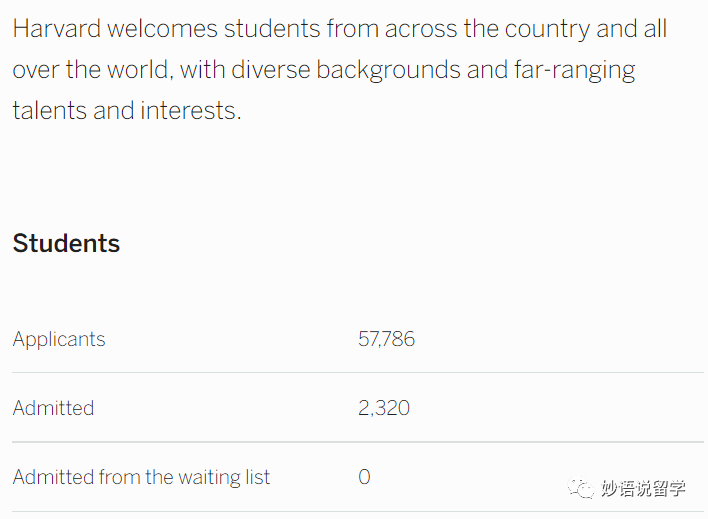Click the Admitted from the waiting list label
The width and height of the screenshot is (708, 519).
pos(141,477)
